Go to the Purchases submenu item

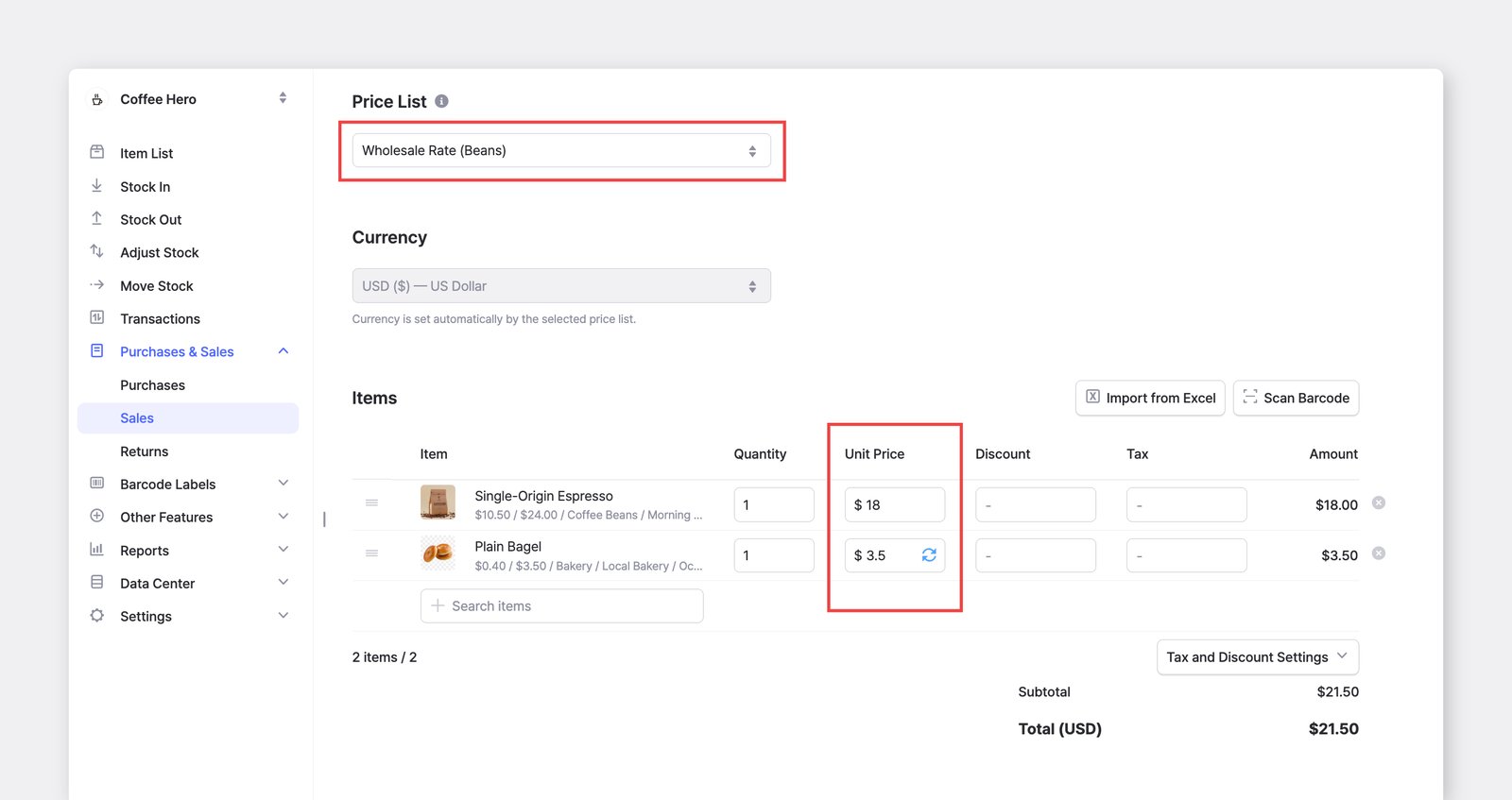coord(152,385)
